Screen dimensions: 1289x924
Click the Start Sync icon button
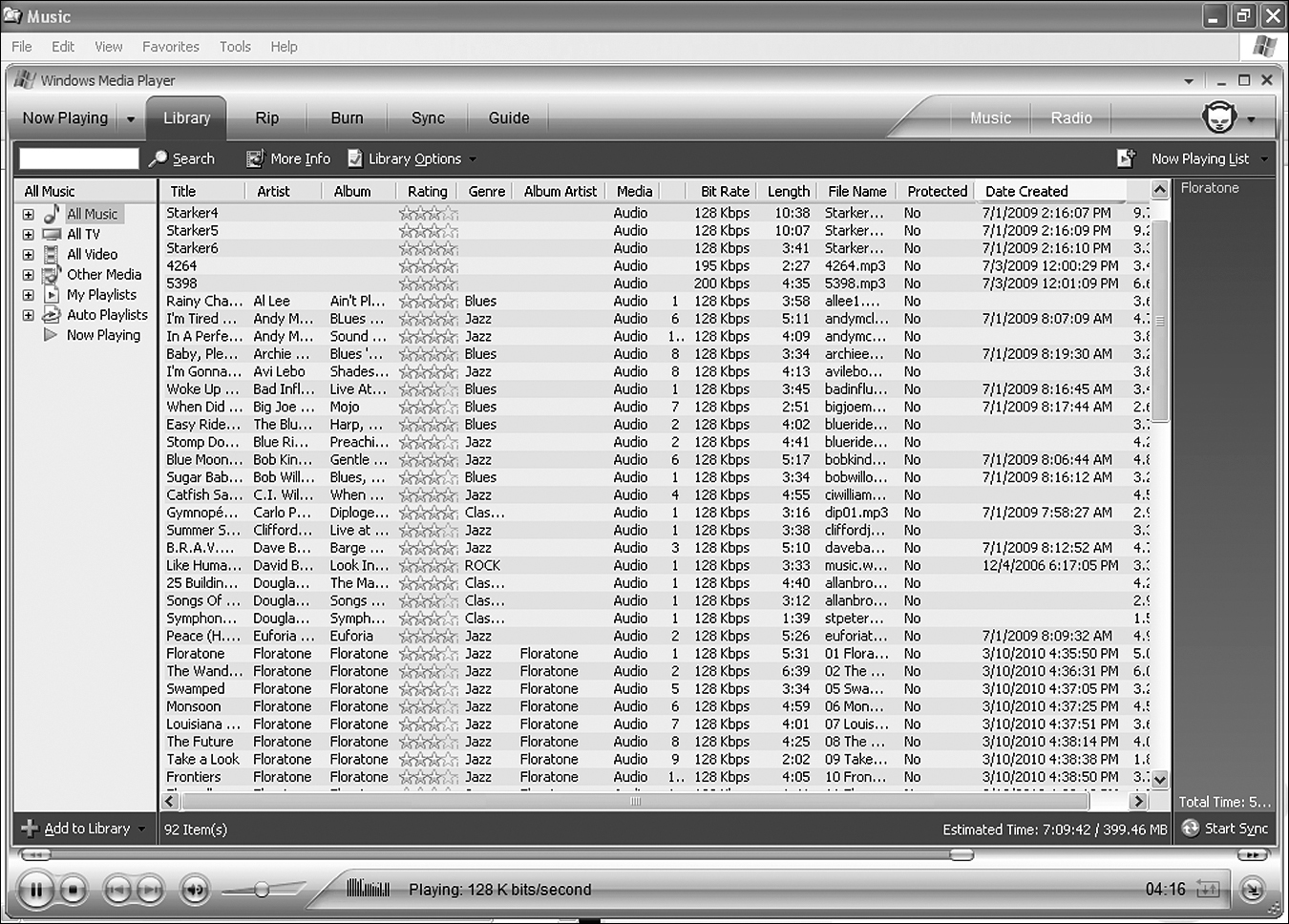pos(1191,829)
